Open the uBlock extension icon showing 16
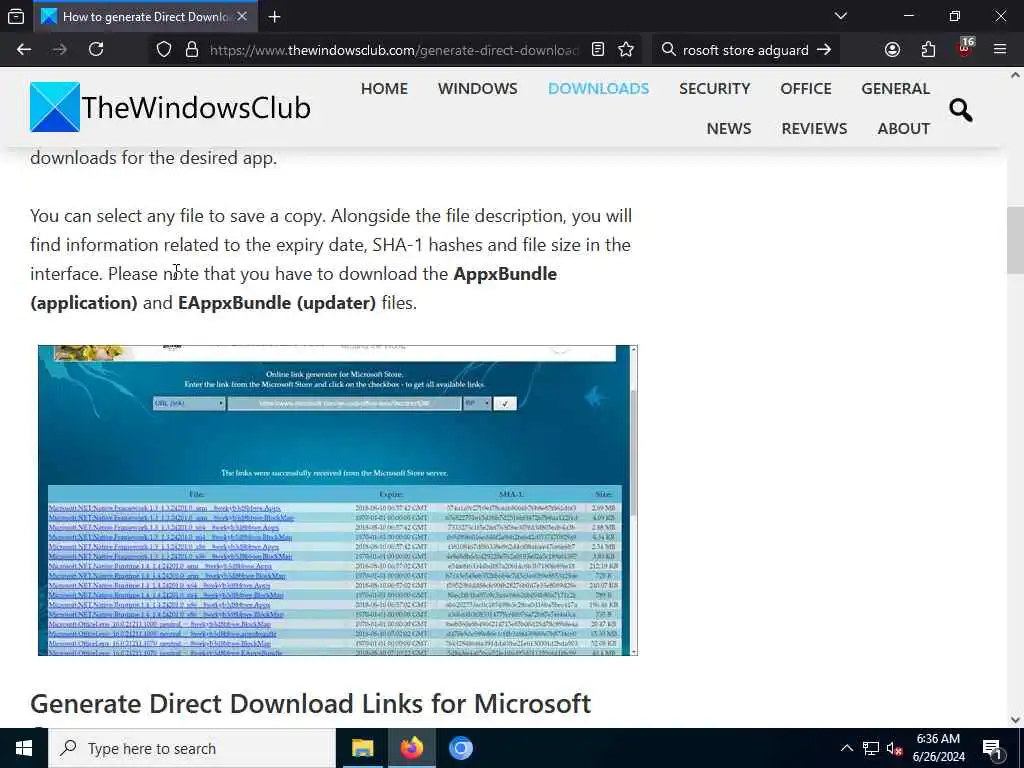1024x768 pixels. click(965, 47)
